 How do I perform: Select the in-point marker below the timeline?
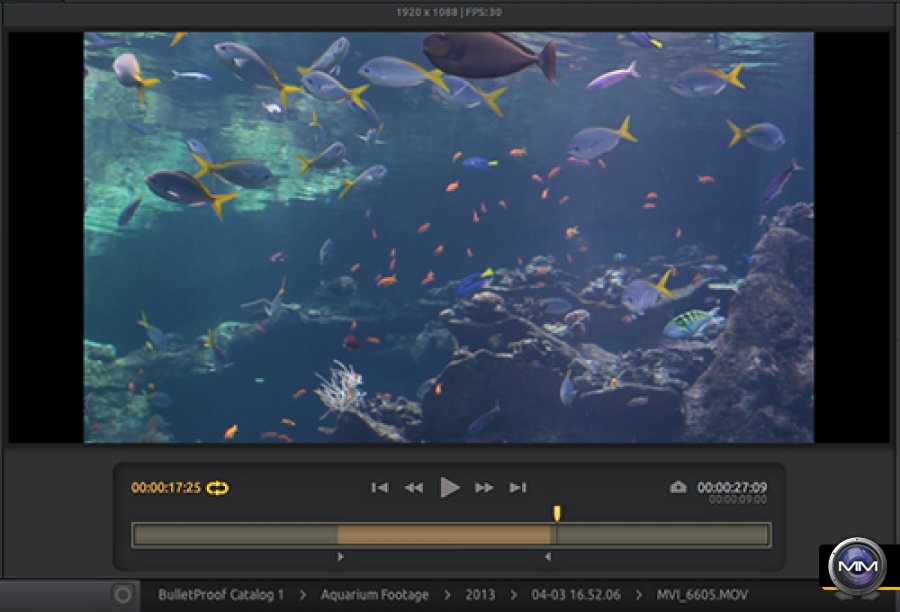tap(340, 556)
